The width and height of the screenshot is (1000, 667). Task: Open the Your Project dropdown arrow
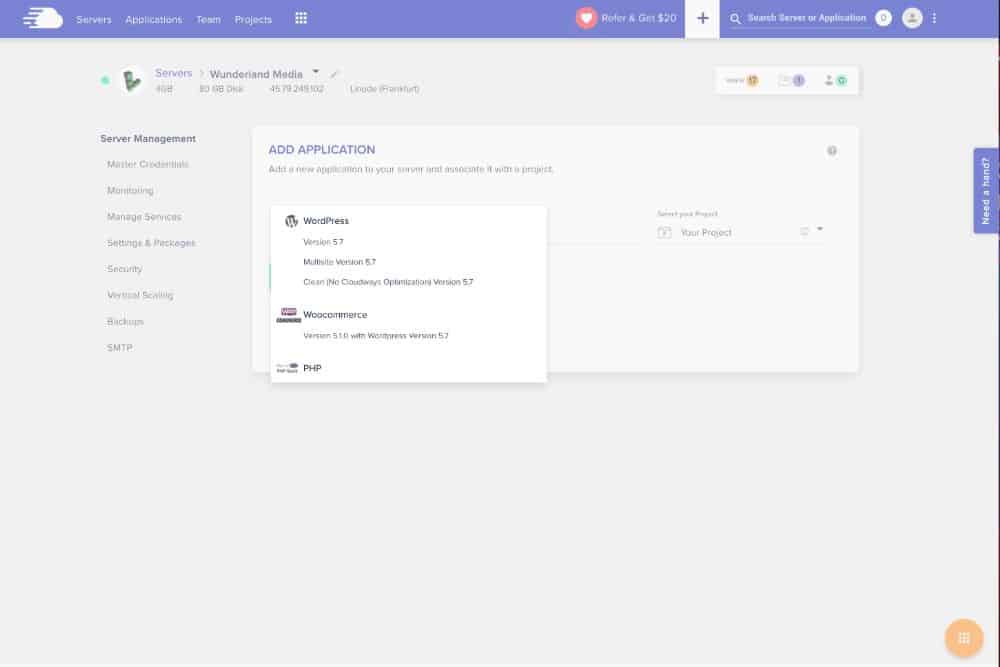coord(820,229)
